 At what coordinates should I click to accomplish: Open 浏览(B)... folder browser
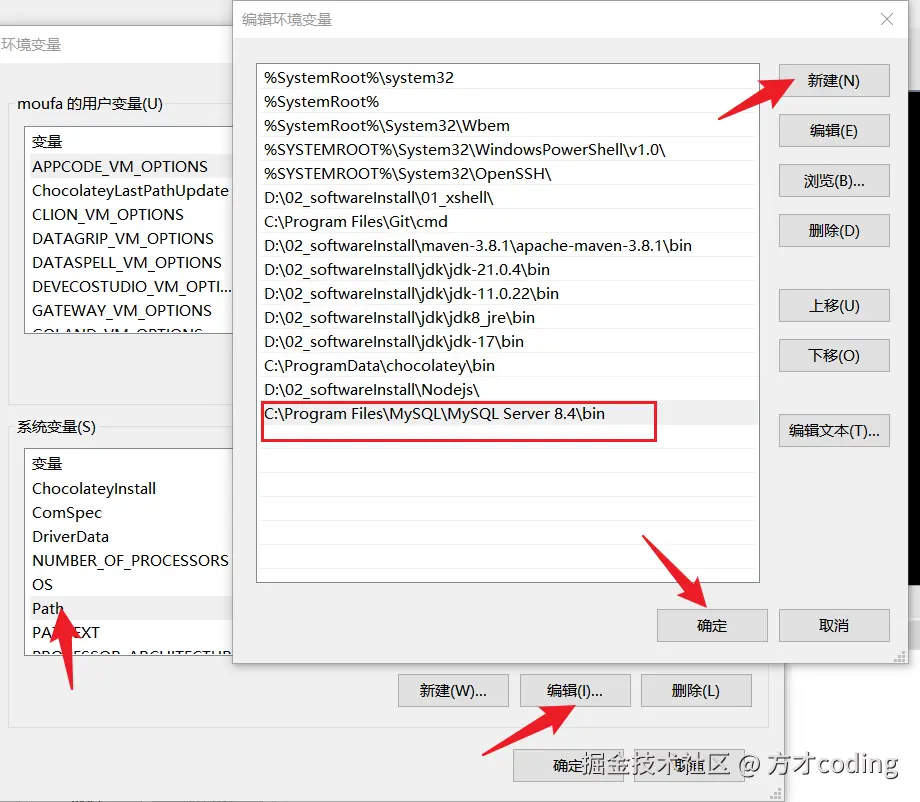tap(834, 181)
